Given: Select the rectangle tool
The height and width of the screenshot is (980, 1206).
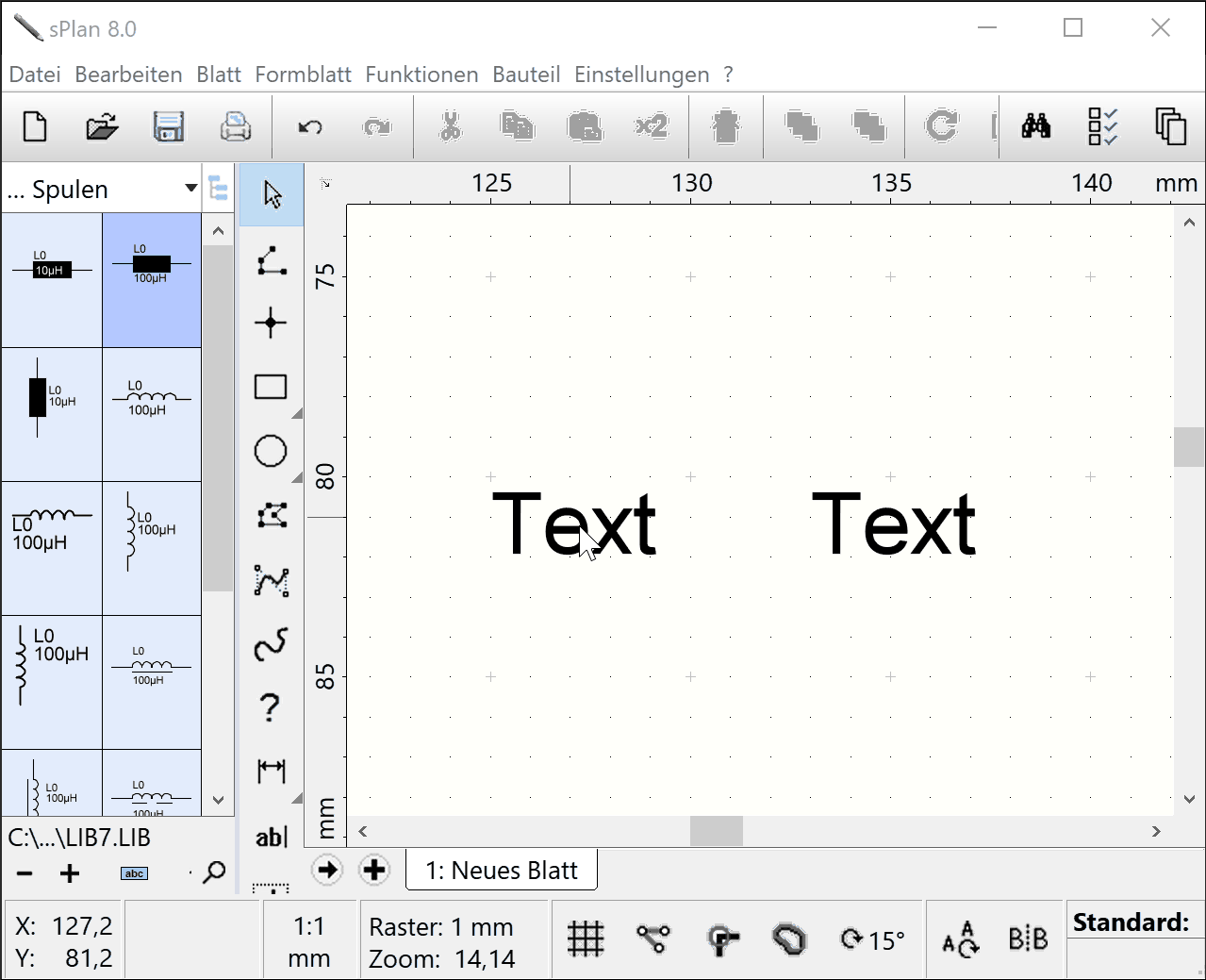Looking at the screenshot, I should click(x=271, y=387).
